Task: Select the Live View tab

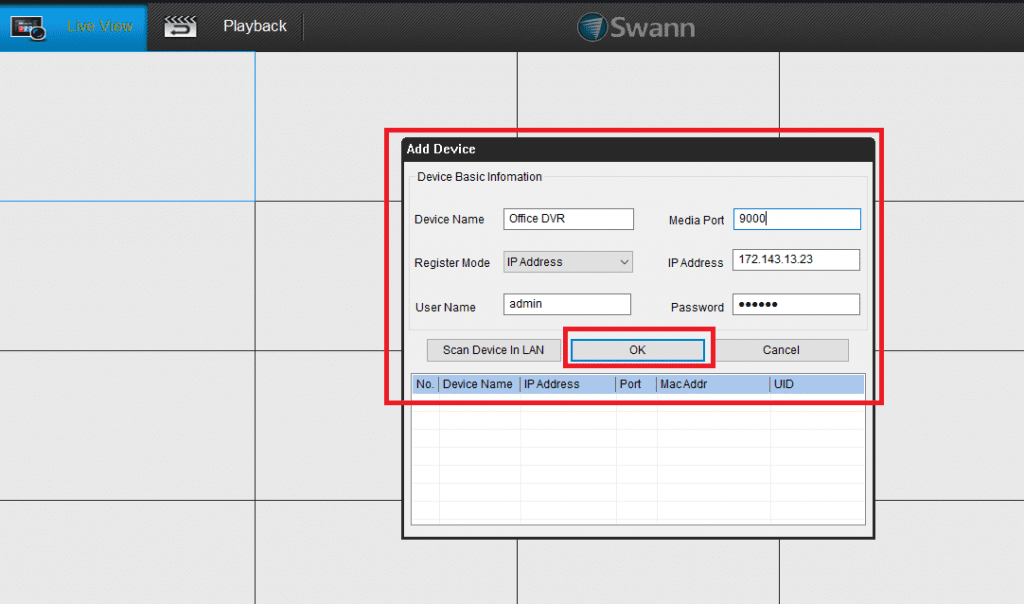Action: [73, 26]
